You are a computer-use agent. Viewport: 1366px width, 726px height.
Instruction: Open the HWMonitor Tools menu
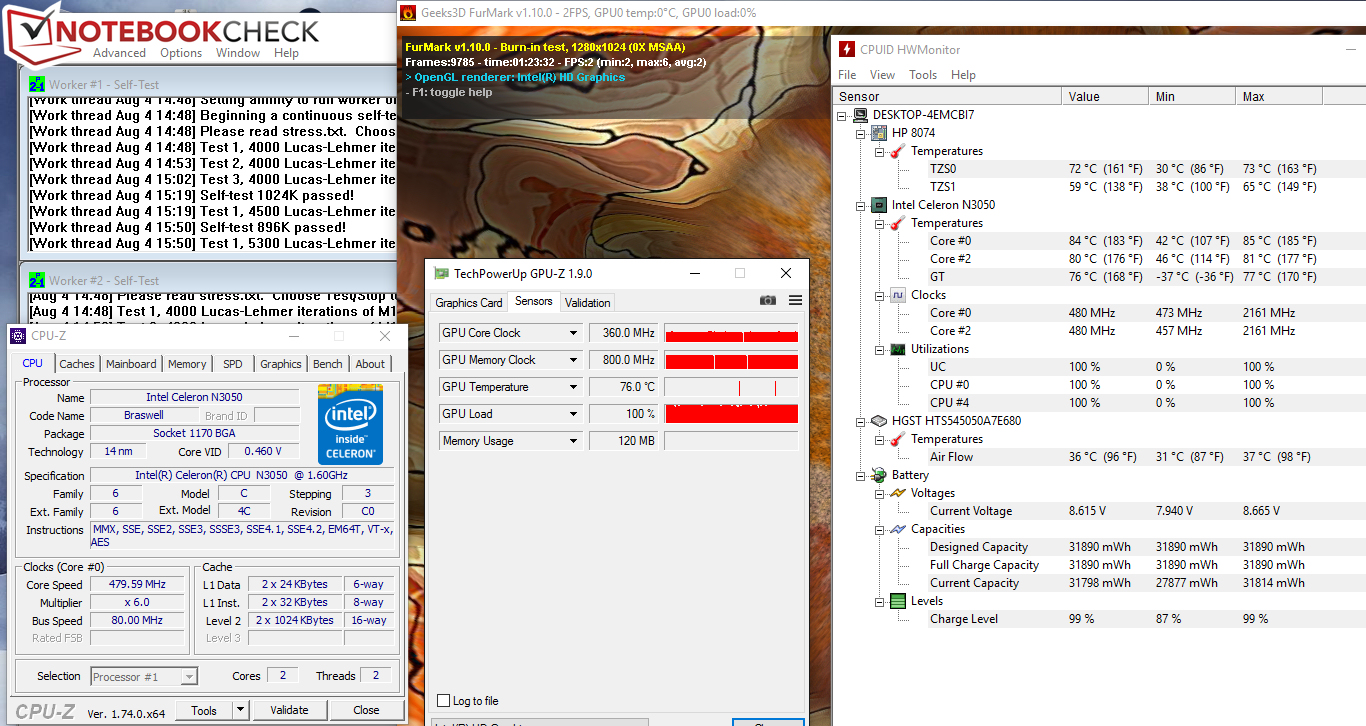pos(923,75)
